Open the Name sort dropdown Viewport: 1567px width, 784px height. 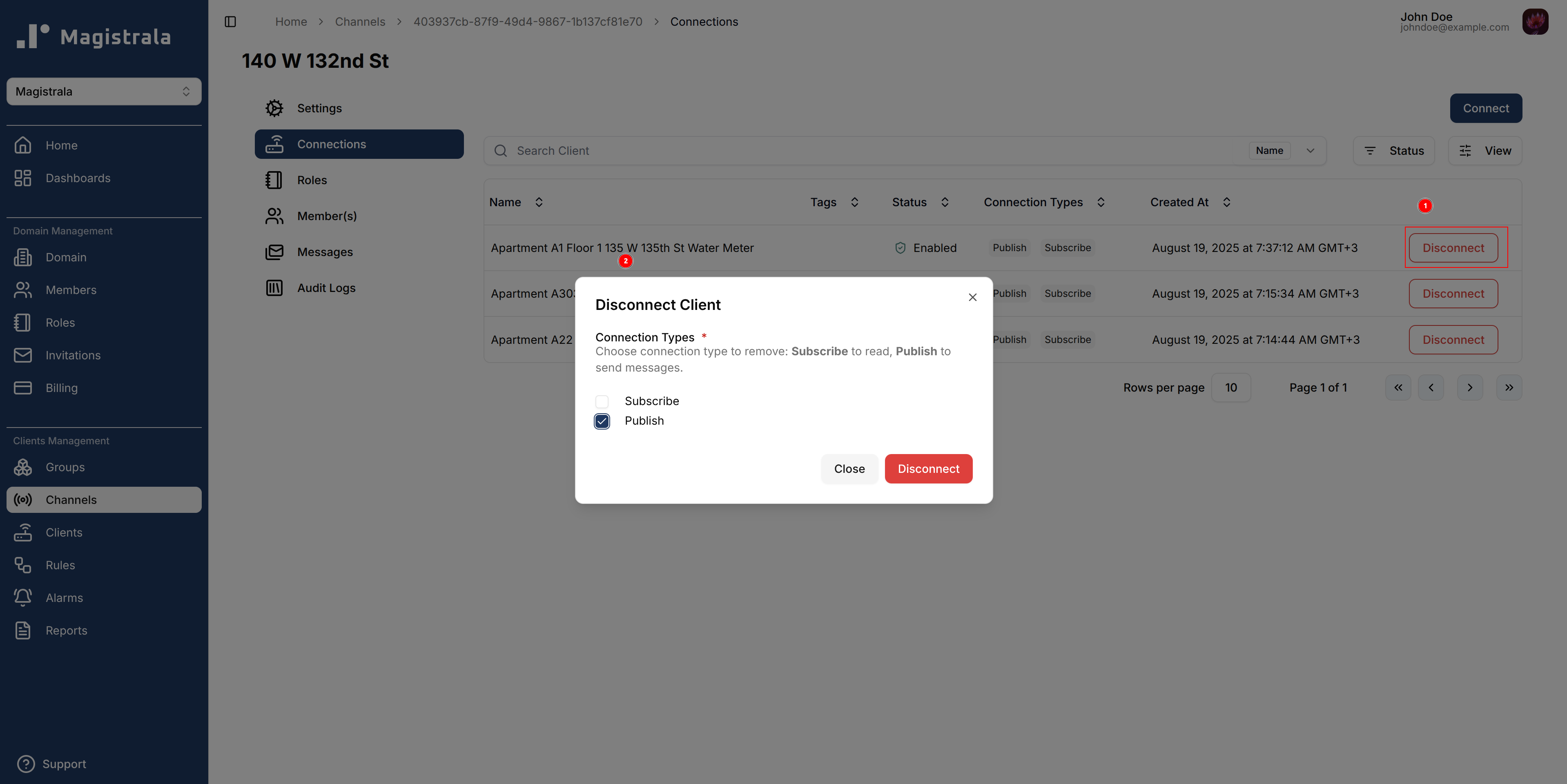[x=1285, y=150]
